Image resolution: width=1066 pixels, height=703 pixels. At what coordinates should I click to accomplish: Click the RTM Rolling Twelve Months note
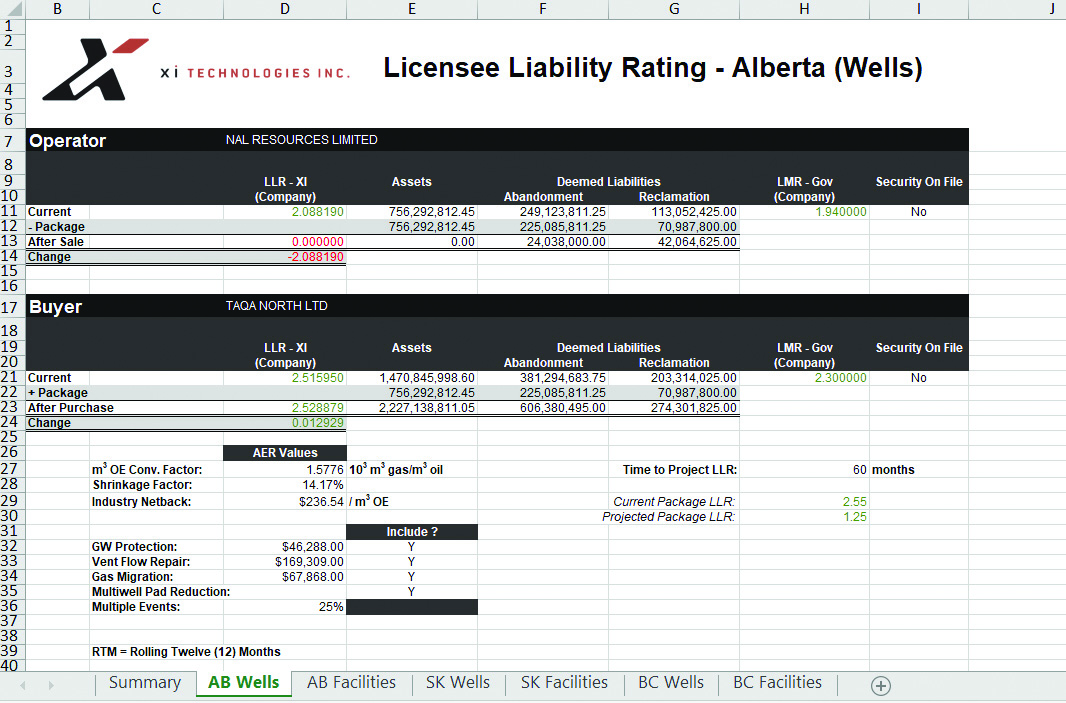186,652
